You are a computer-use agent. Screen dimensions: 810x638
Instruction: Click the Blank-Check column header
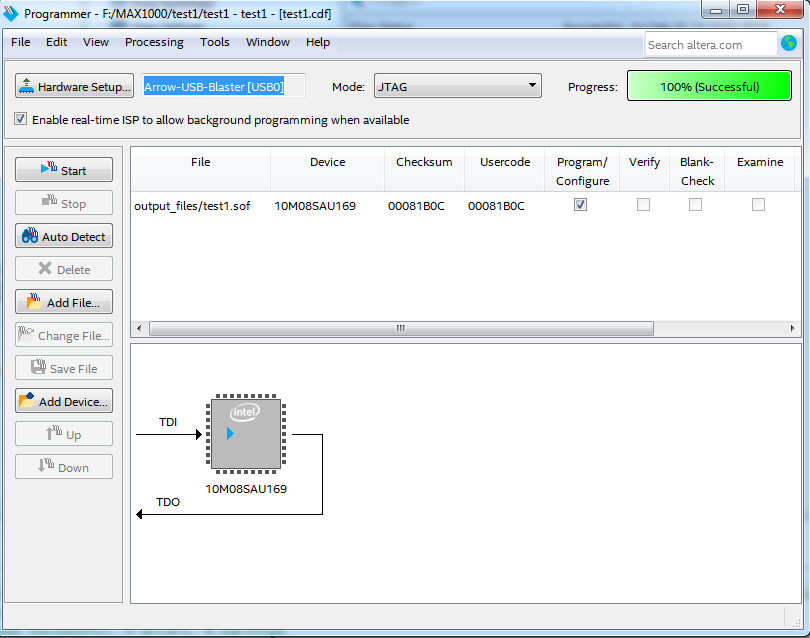click(x=697, y=170)
